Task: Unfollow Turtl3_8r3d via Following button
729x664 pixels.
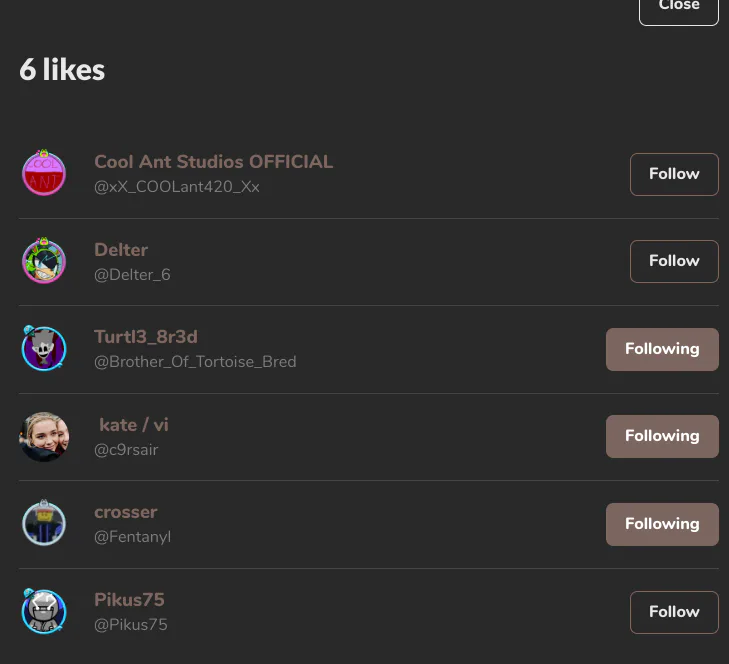Action: (662, 349)
